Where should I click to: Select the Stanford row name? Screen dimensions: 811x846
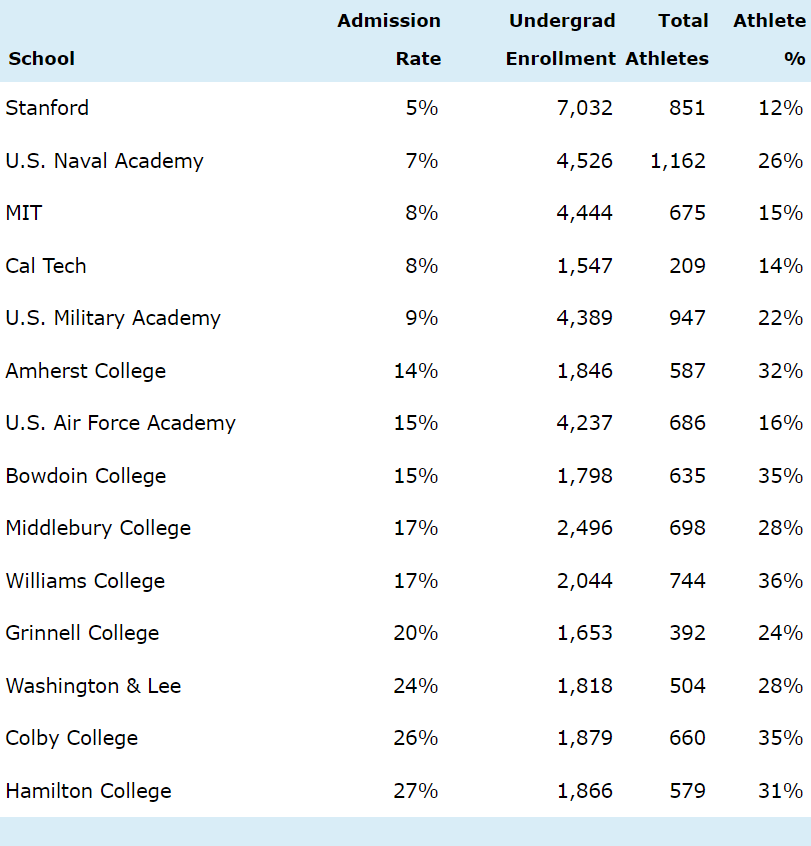click(47, 108)
